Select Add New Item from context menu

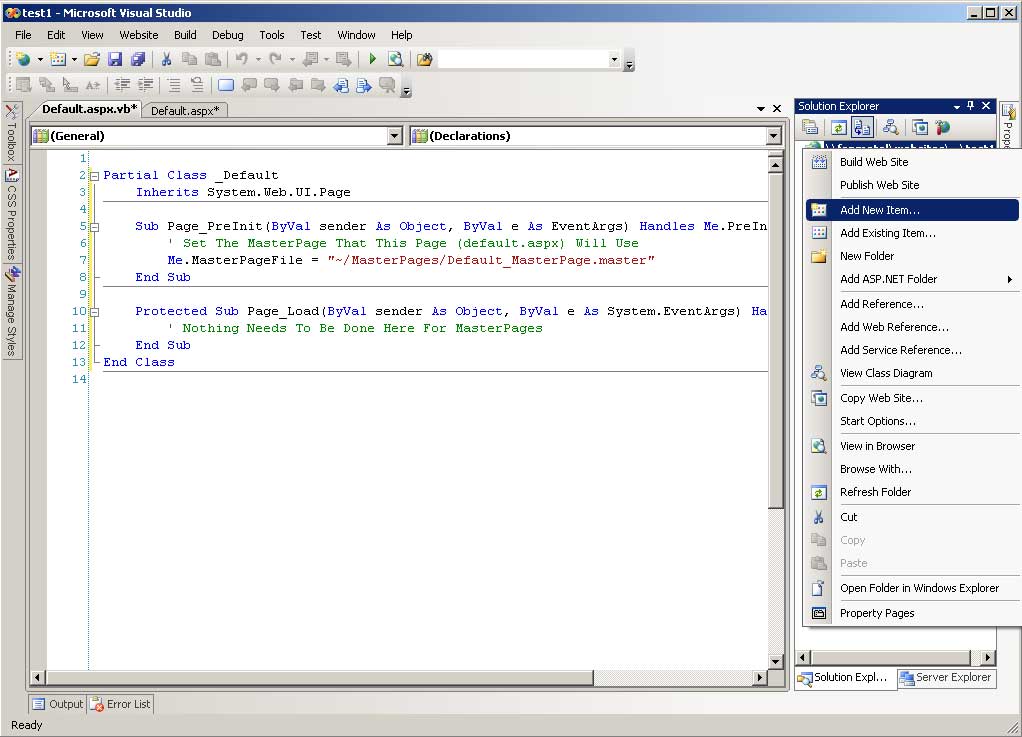pos(912,210)
